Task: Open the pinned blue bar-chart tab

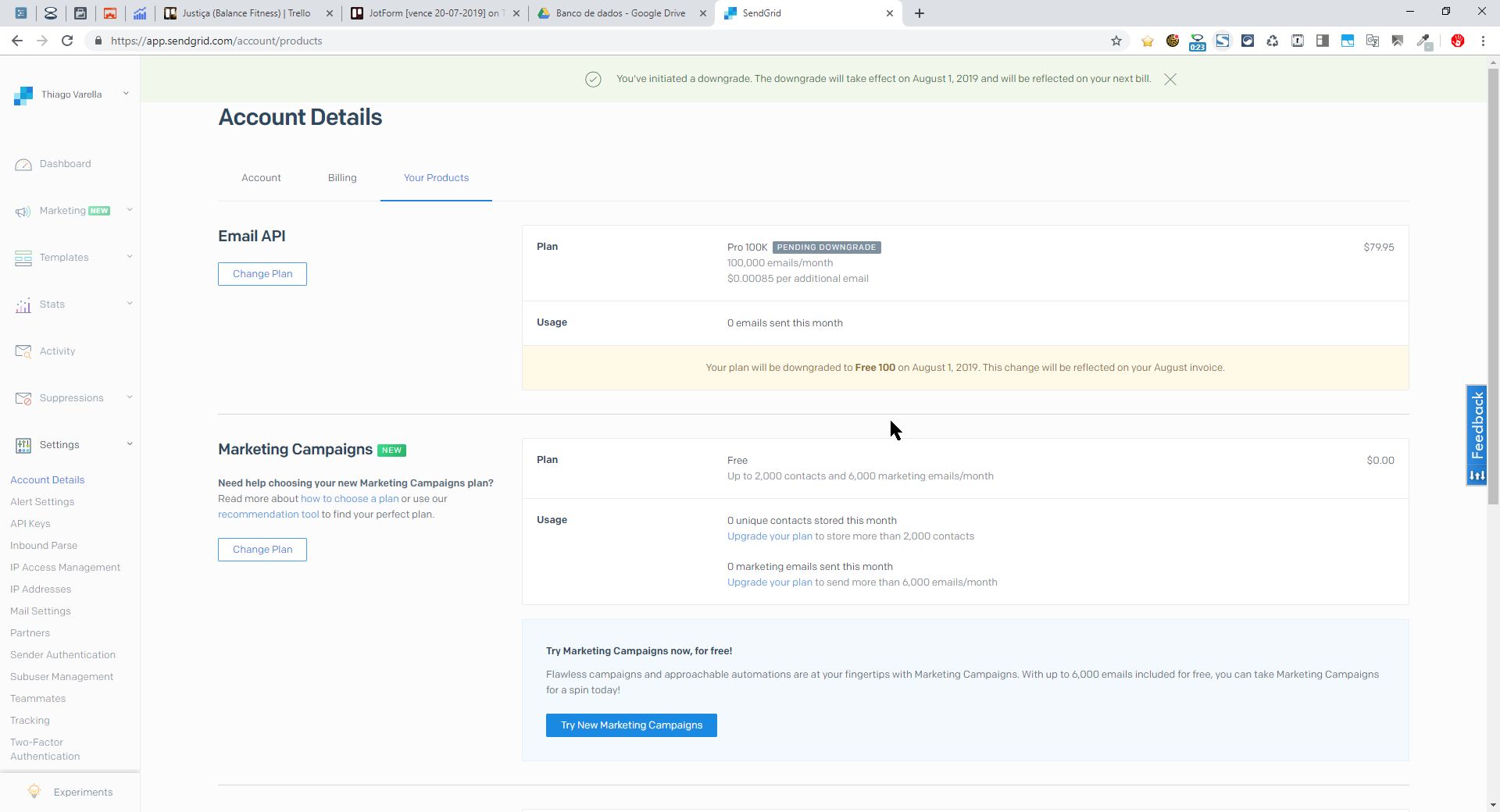Action: (140, 13)
